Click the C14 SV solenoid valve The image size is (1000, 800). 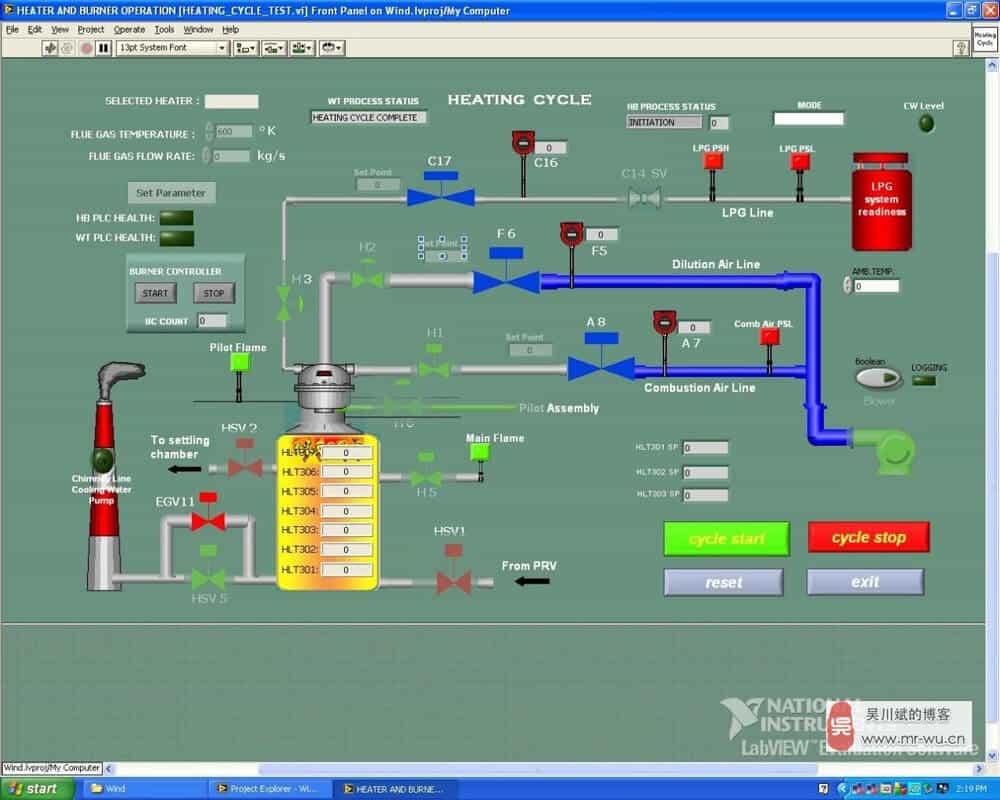coord(645,198)
